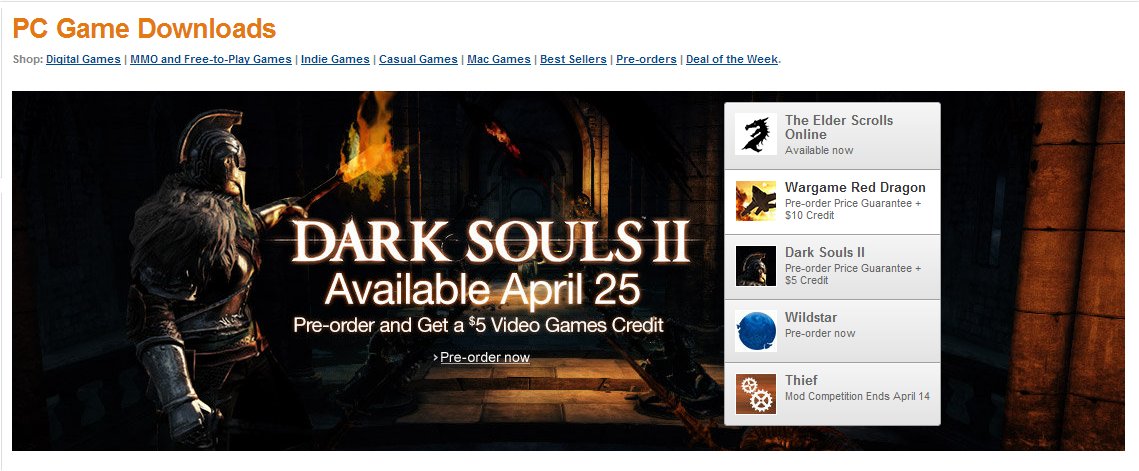Click Wildstar blue planet icon
This screenshot has height=471, width=1139.
point(755,331)
